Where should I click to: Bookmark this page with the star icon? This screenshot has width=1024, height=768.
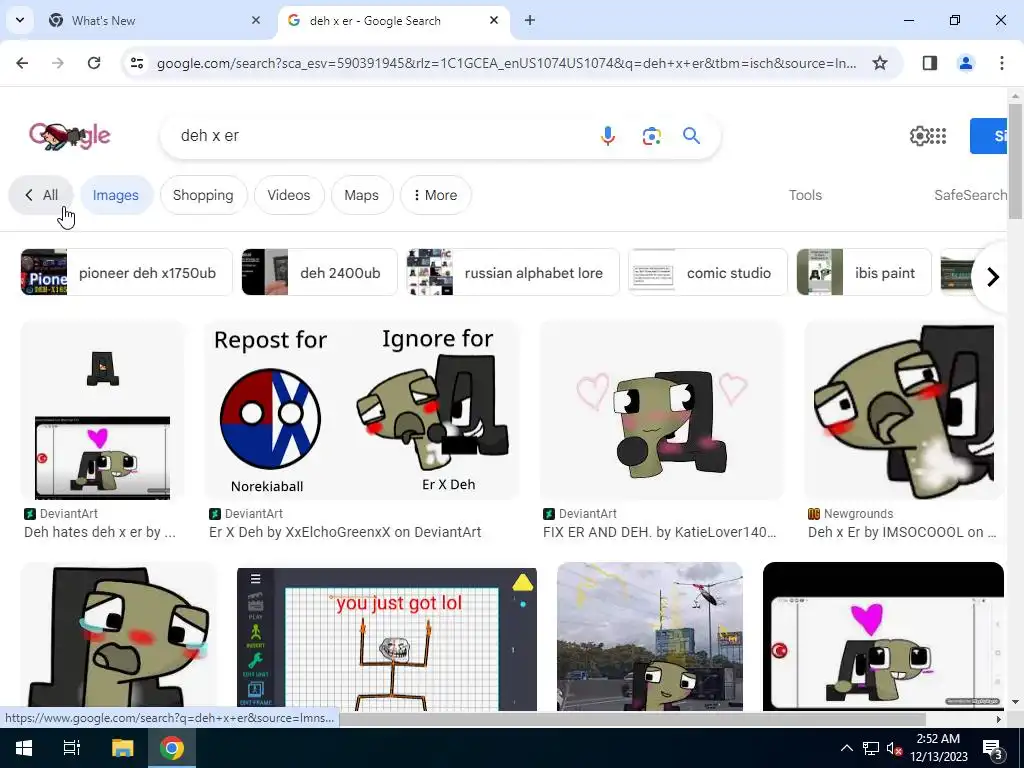tap(880, 63)
